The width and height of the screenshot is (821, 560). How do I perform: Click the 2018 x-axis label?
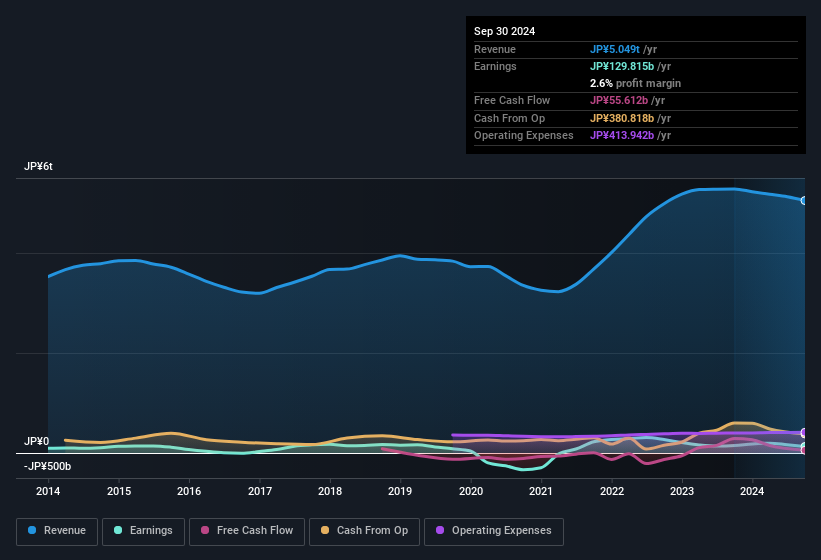(330, 491)
